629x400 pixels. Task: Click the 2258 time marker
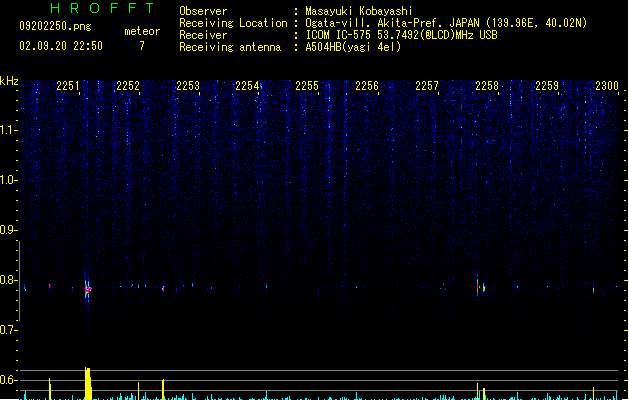tap(487, 86)
